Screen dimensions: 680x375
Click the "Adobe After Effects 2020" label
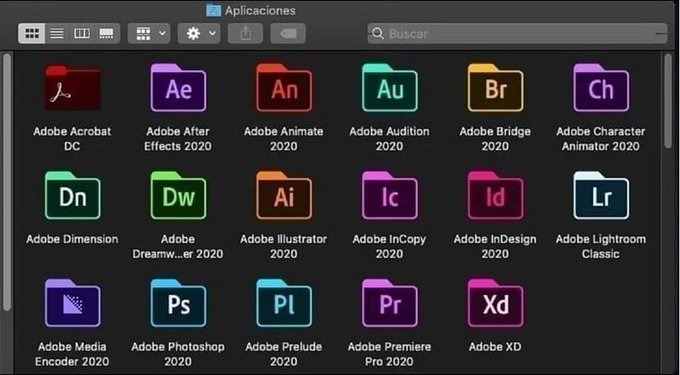(178, 138)
